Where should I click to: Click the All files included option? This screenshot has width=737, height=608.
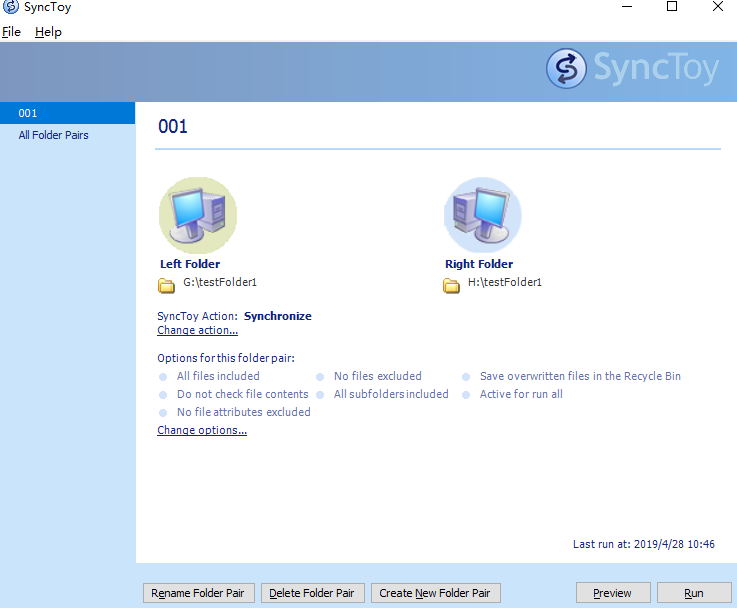pyautogui.click(x=218, y=376)
